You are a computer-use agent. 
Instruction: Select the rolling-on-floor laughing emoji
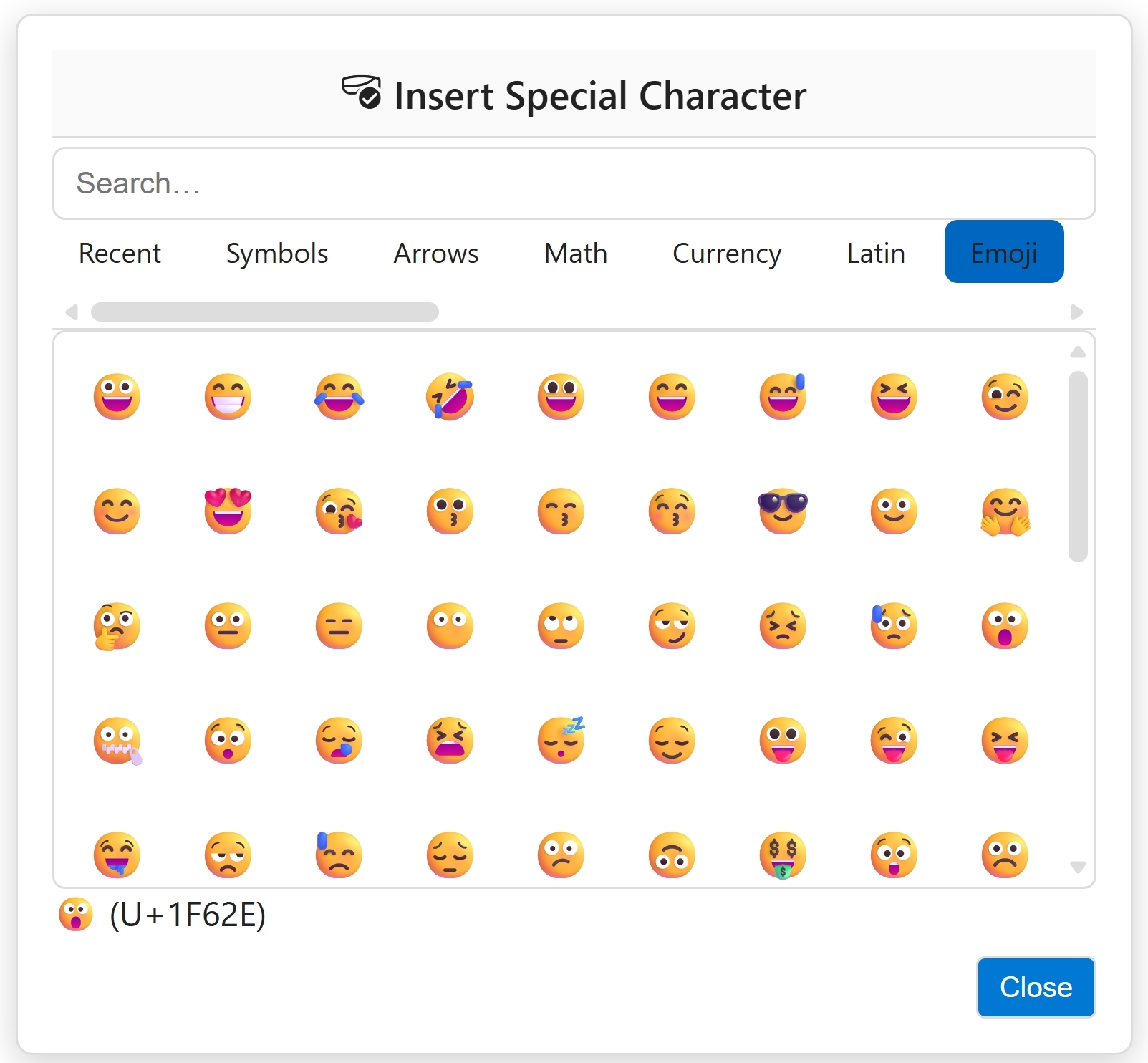(450, 396)
